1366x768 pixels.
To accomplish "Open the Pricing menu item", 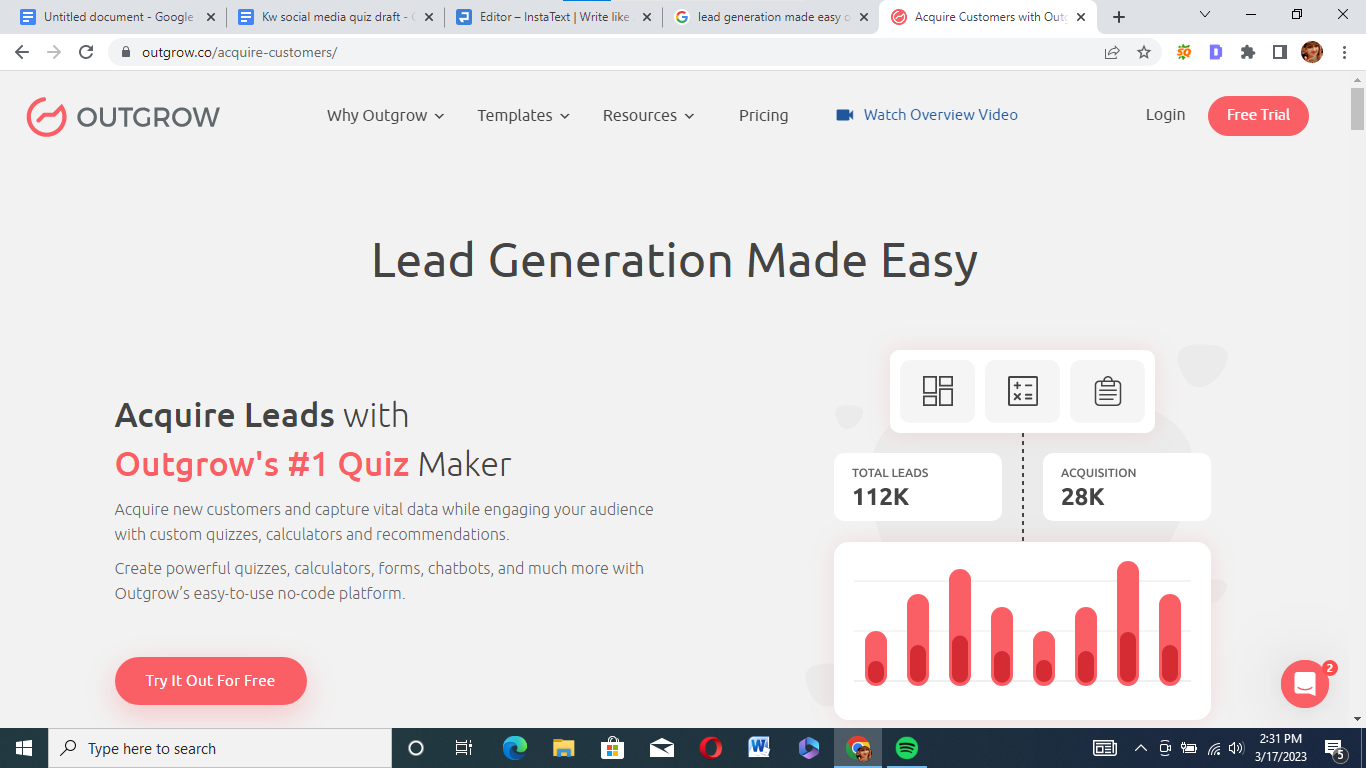I will point(763,116).
